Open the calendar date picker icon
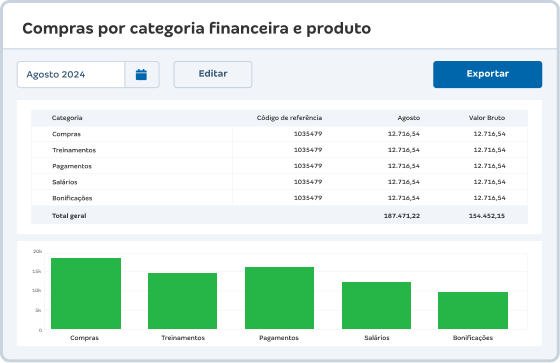Image resolution: width=560 pixels, height=363 pixels. [141, 75]
